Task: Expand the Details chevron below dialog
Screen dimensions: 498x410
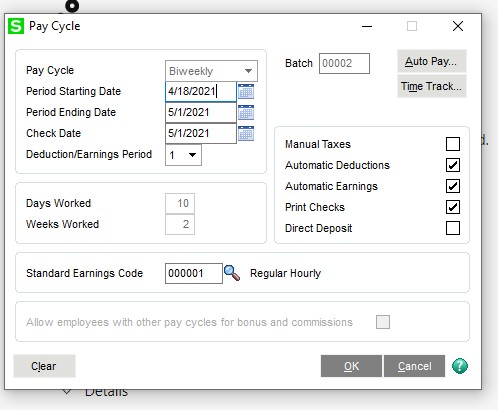Action: (x=67, y=392)
